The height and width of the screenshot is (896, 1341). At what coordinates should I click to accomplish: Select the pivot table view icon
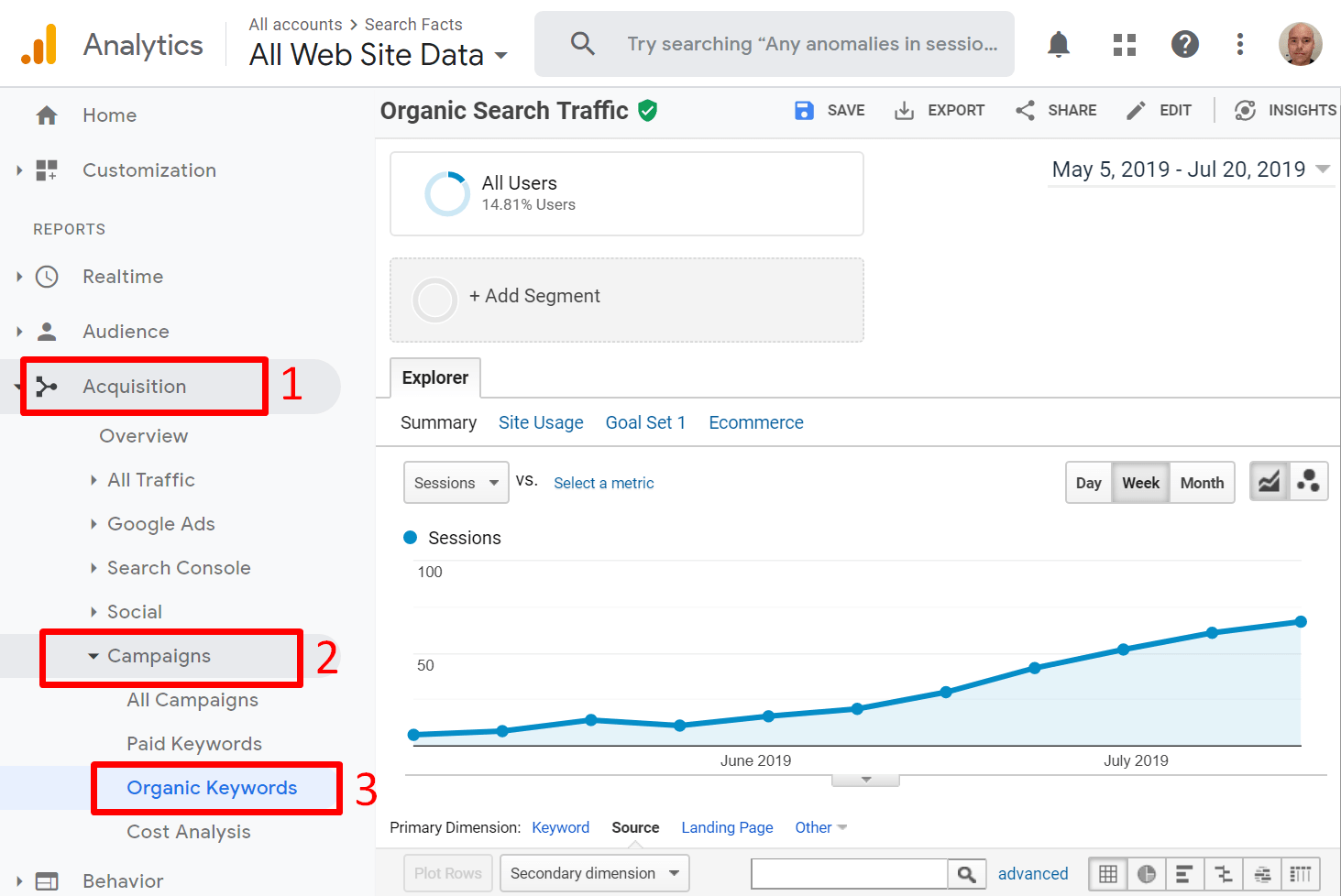pyautogui.click(x=1301, y=874)
